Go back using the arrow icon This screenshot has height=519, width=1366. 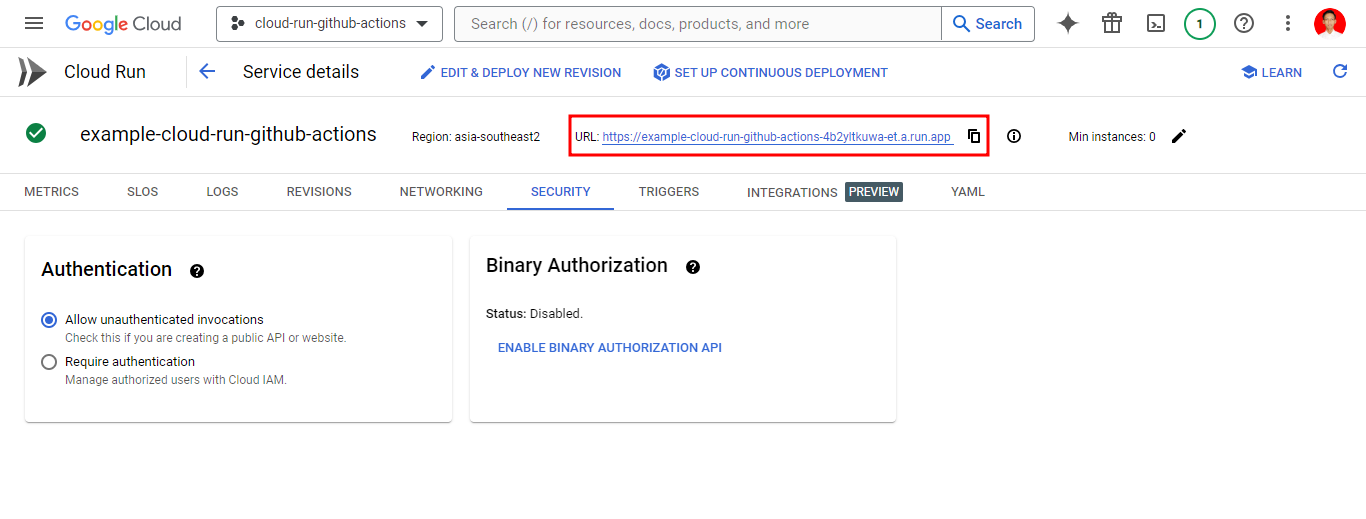tap(207, 71)
